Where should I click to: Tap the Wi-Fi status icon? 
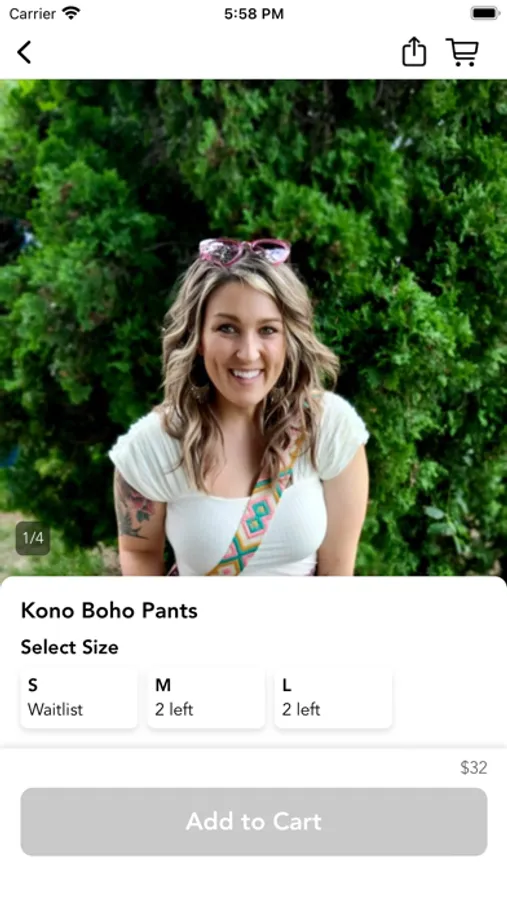[71, 13]
